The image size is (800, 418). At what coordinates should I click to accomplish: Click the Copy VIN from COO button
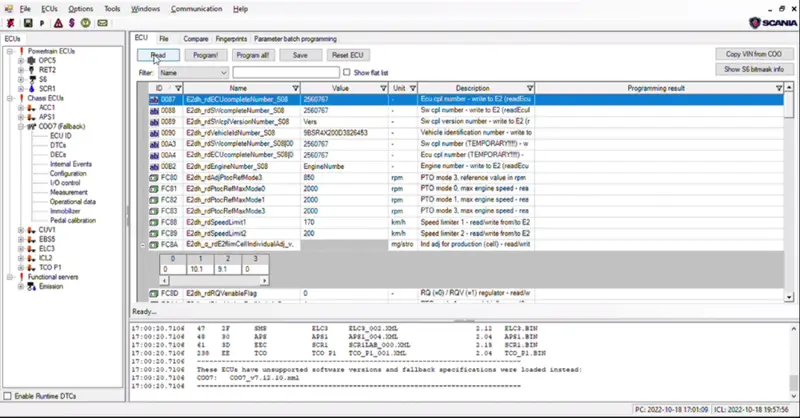[x=754, y=54]
